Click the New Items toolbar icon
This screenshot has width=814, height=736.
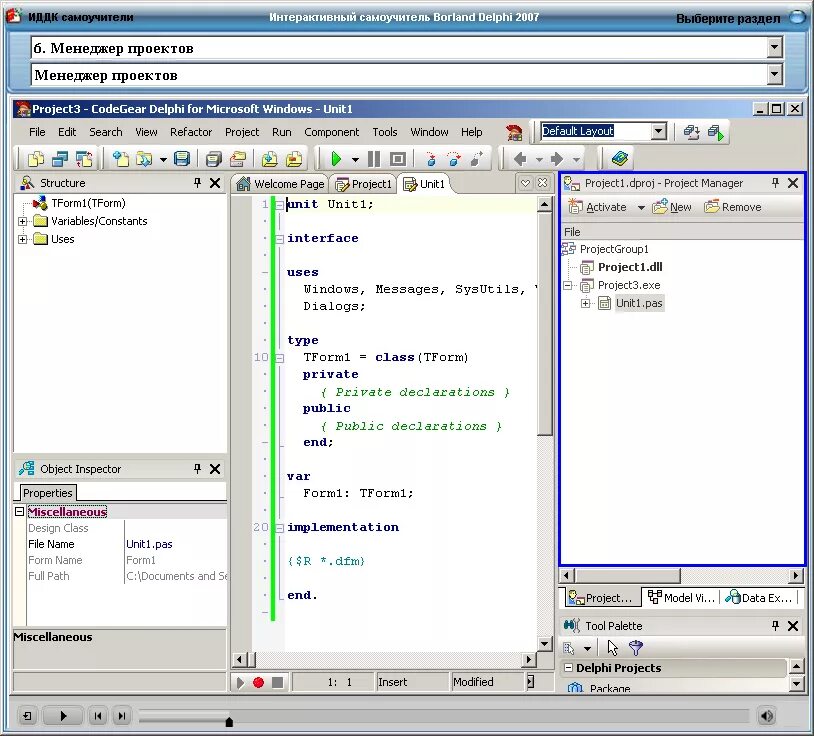[x=120, y=159]
